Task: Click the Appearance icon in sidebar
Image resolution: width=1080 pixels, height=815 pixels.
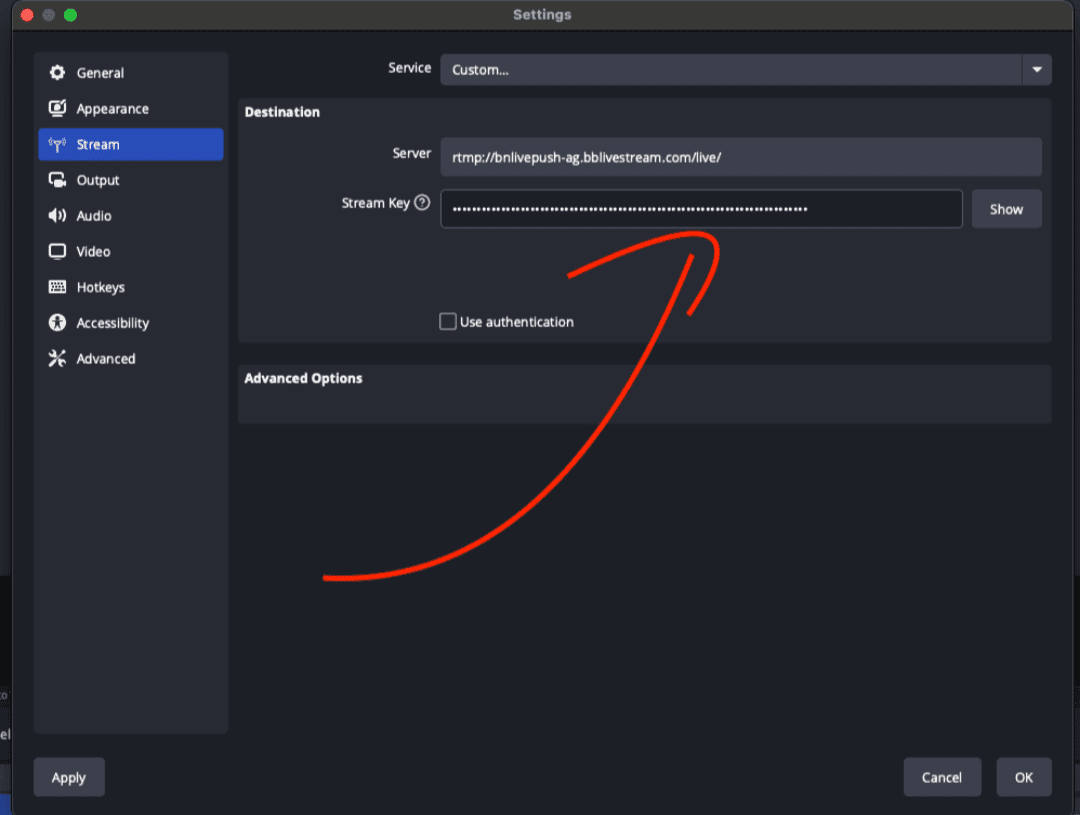Action: pyautogui.click(x=57, y=109)
